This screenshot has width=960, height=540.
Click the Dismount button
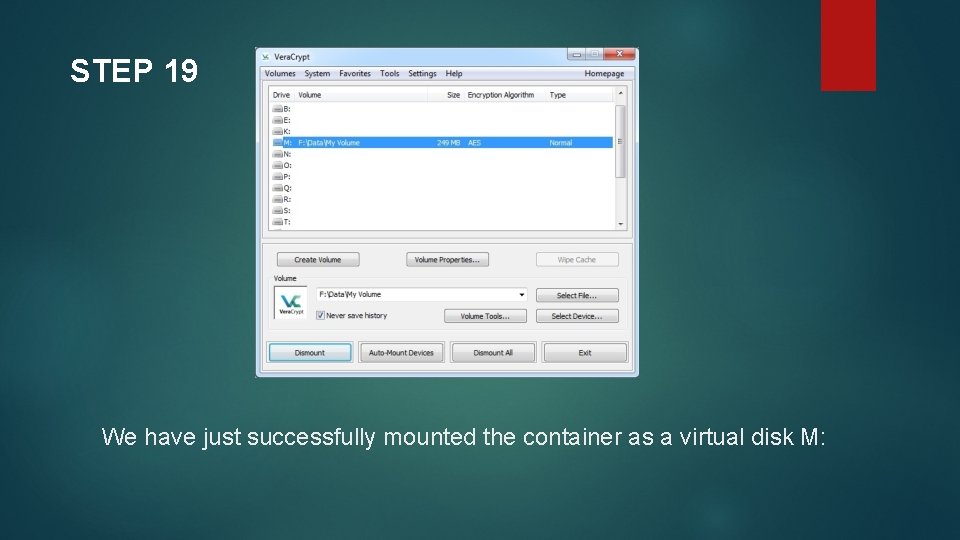(x=310, y=353)
